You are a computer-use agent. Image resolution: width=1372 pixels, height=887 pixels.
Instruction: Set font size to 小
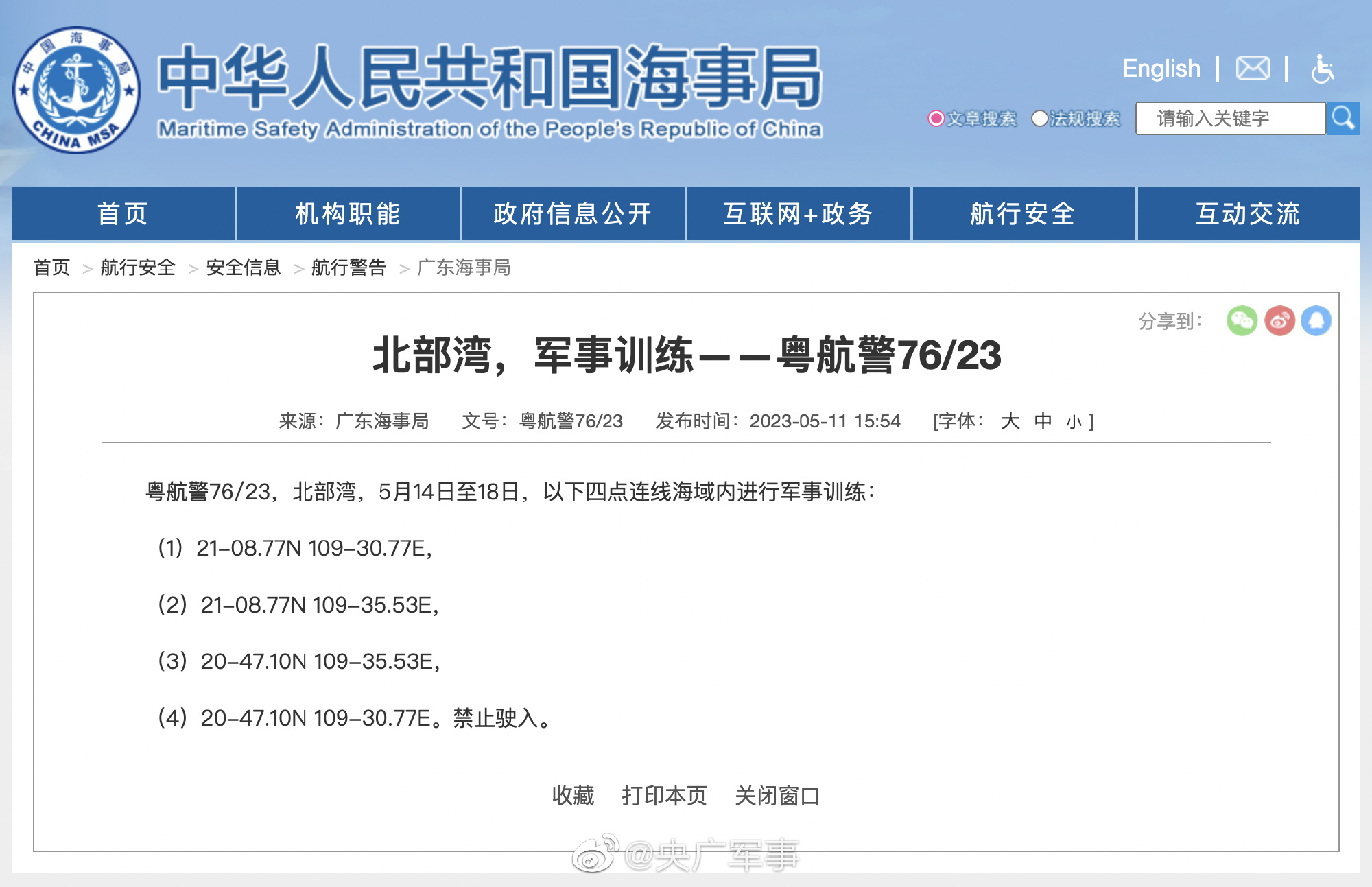[1074, 422]
